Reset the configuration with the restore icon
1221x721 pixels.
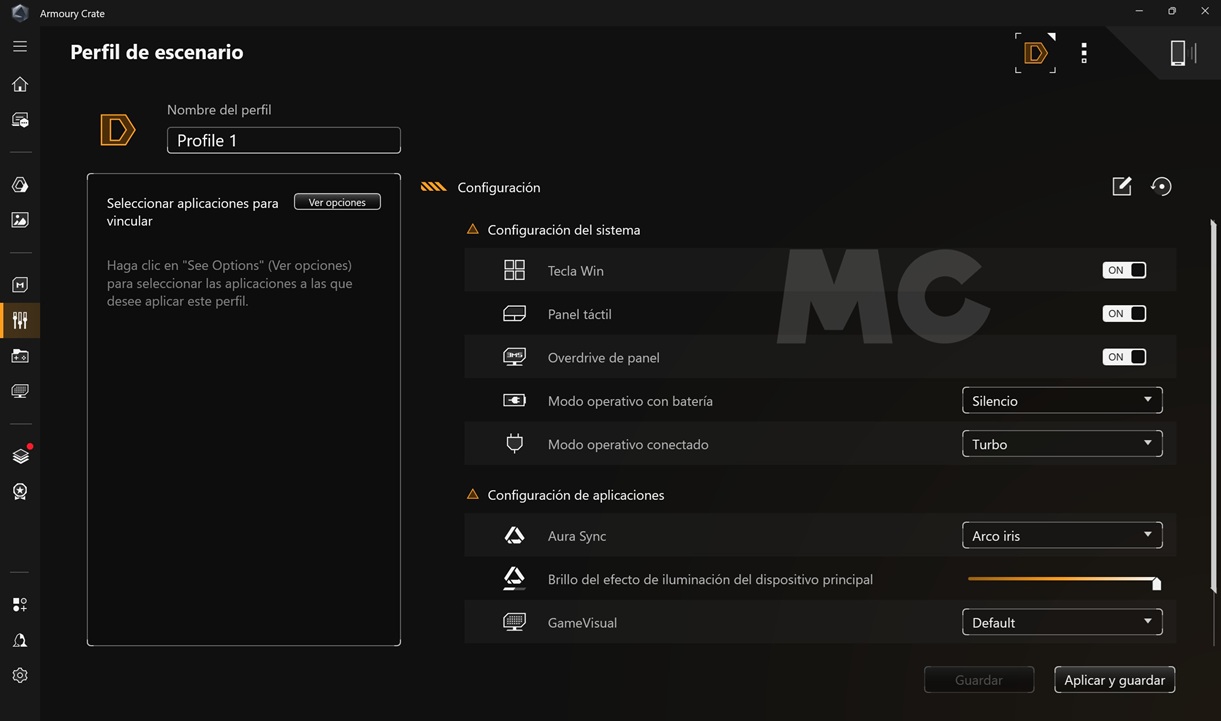pyautogui.click(x=1160, y=186)
